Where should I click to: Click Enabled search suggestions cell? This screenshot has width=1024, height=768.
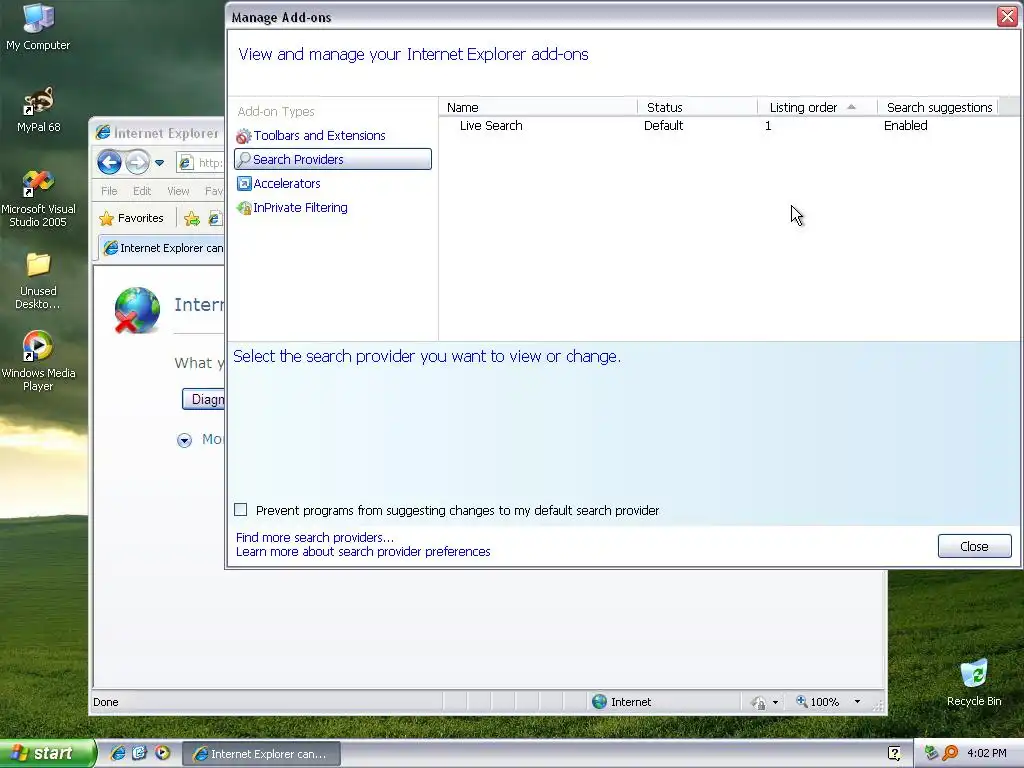pos(905,125)
